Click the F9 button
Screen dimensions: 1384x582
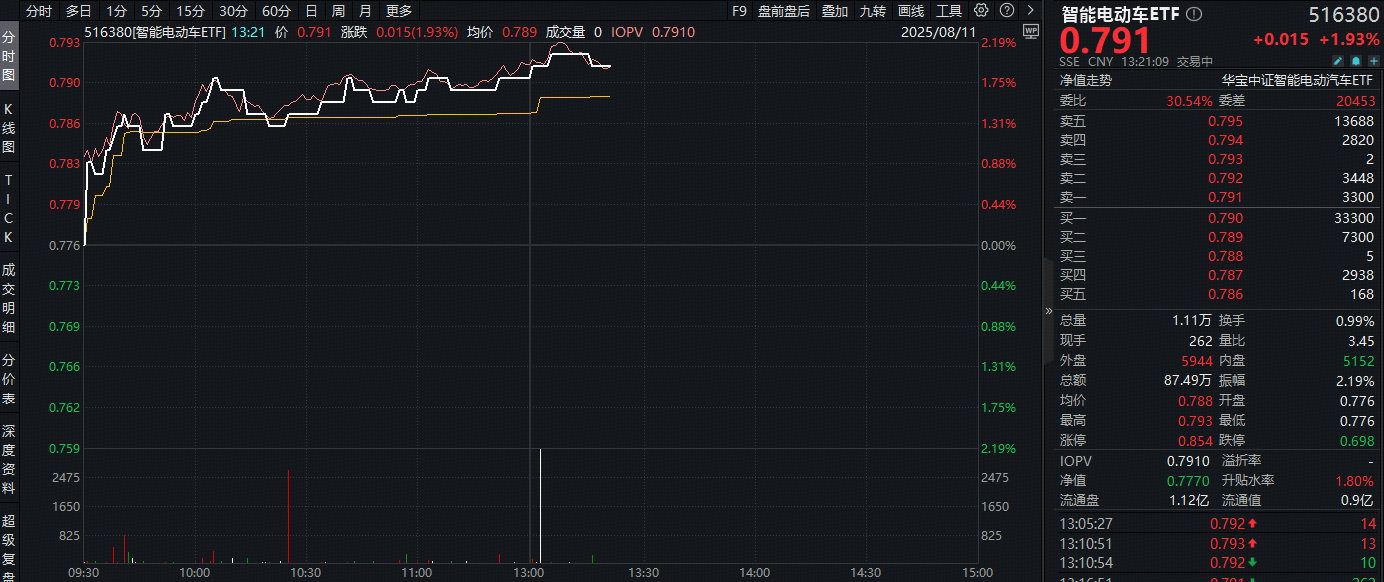(x=739, y=11)
